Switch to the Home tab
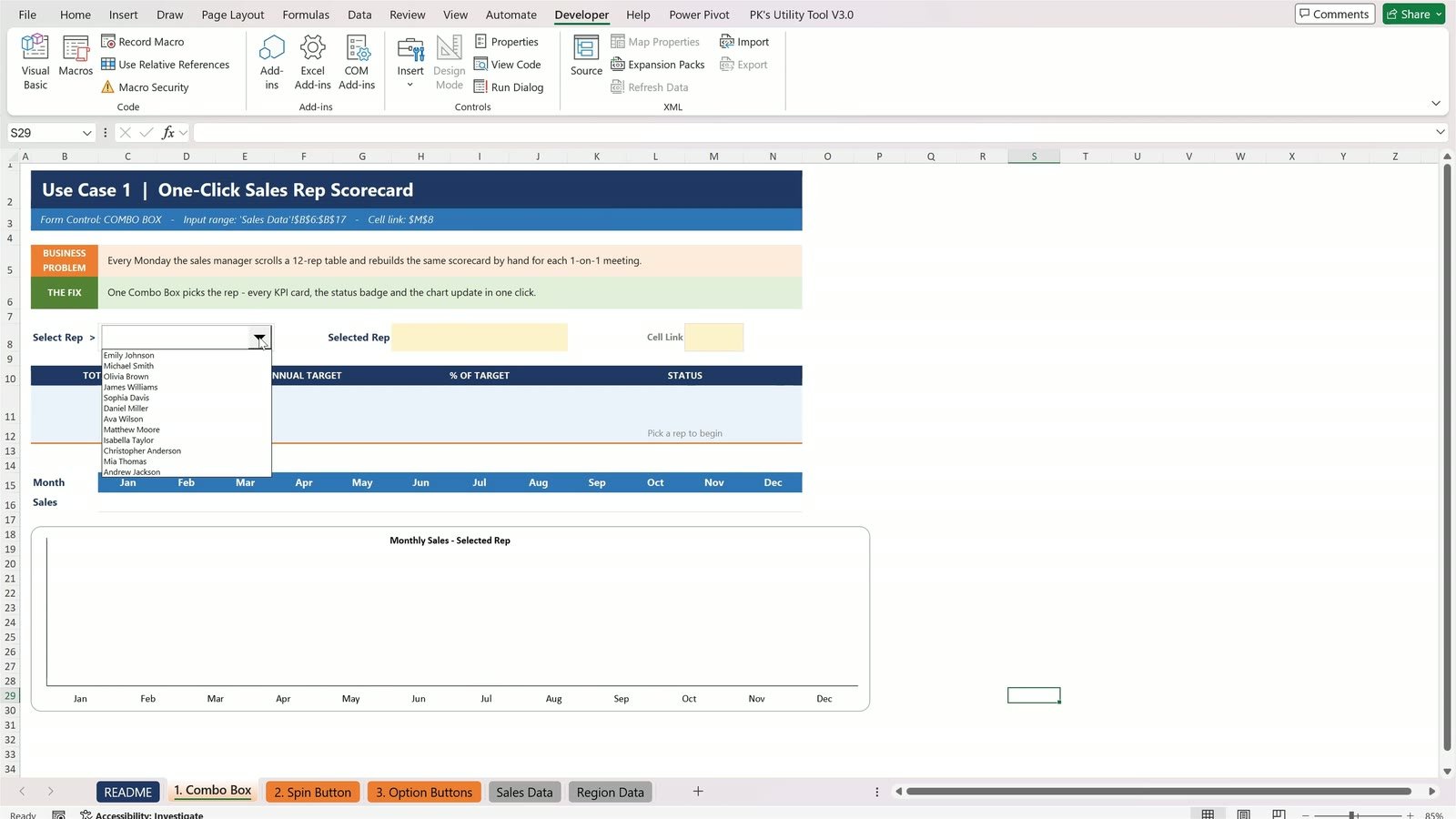The width and height of the screenshot is (1456, 819). (x=76, y=15)
